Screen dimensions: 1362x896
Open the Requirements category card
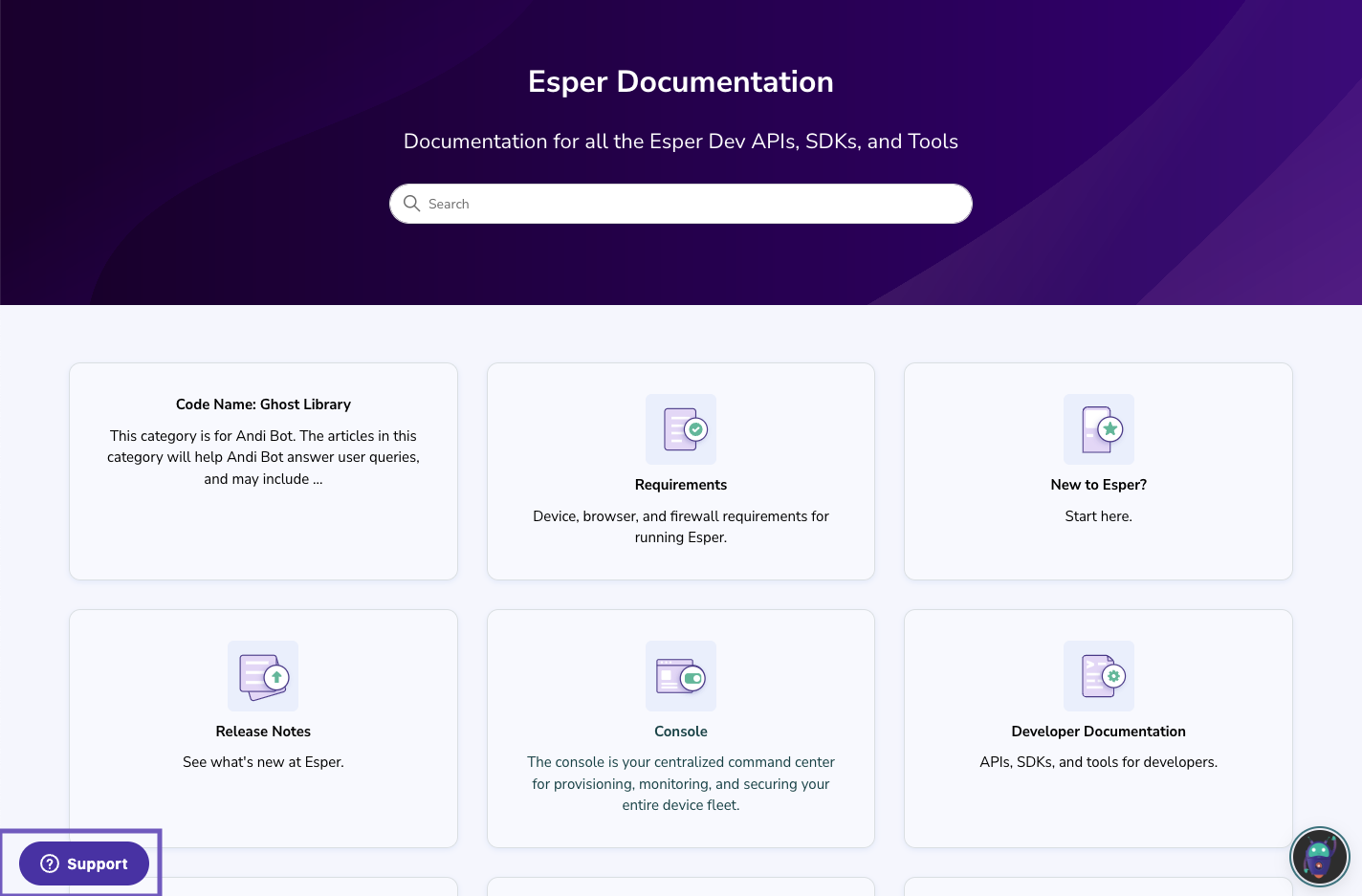pos(680,470)
